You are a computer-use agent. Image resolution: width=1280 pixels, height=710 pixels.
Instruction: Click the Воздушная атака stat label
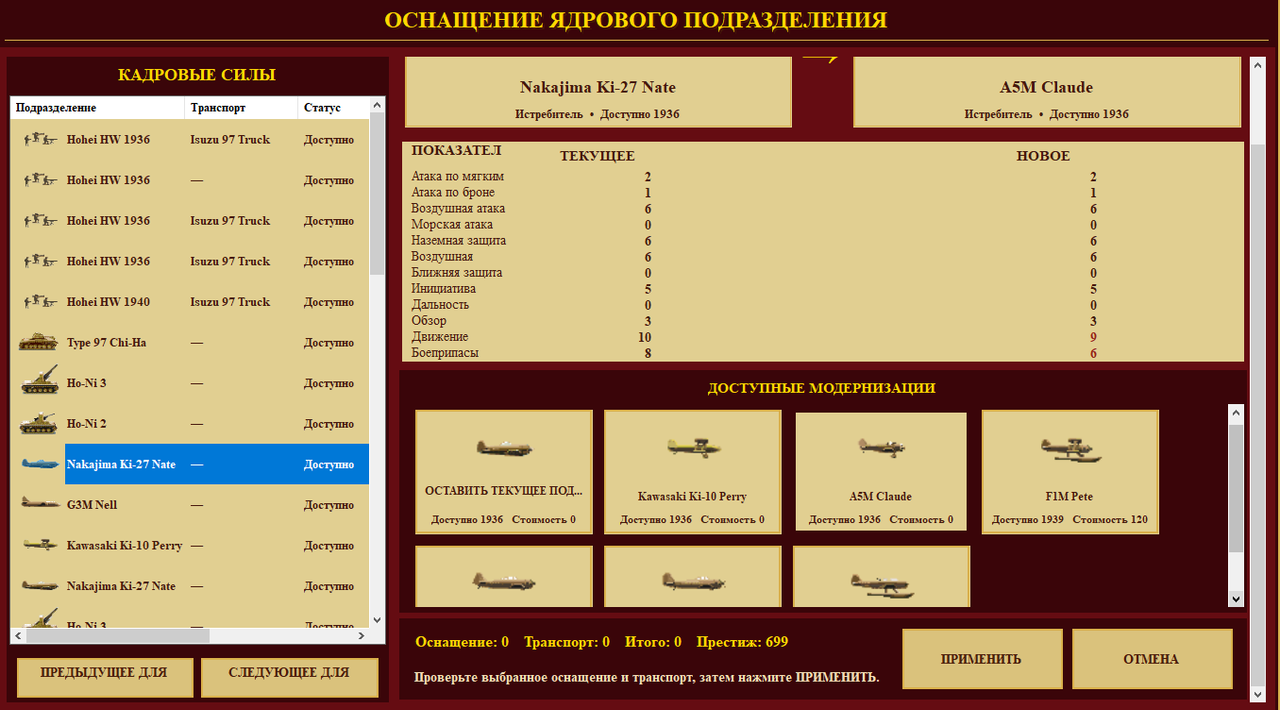pos(458,209)
